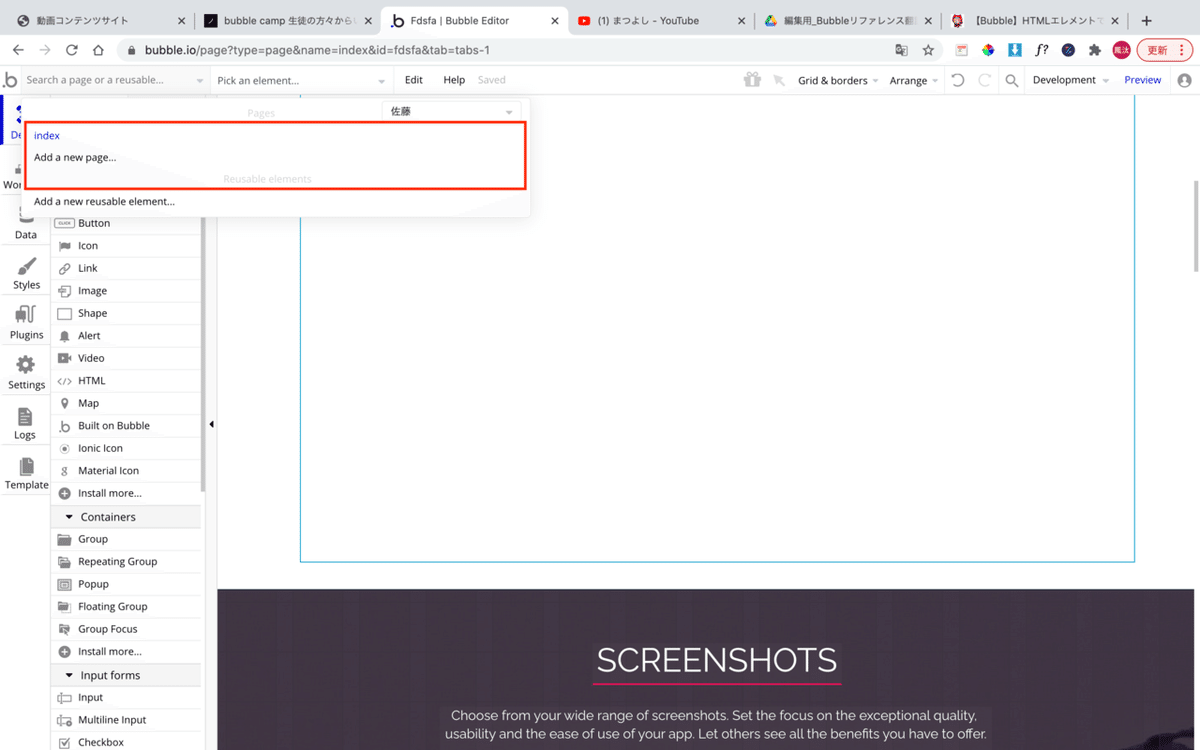Open the Arrange dropdown menu
The width and height of the screenshot is (1200, 750).
[x=914, y=80]
